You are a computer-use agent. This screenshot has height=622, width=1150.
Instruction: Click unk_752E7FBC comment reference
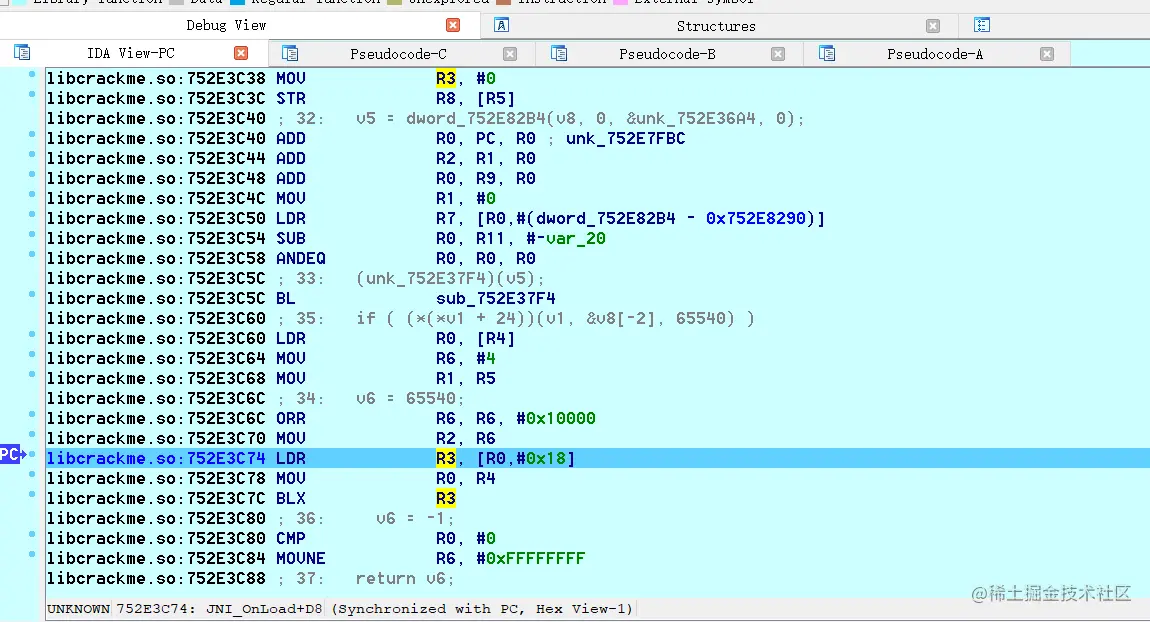pos(625,139)
